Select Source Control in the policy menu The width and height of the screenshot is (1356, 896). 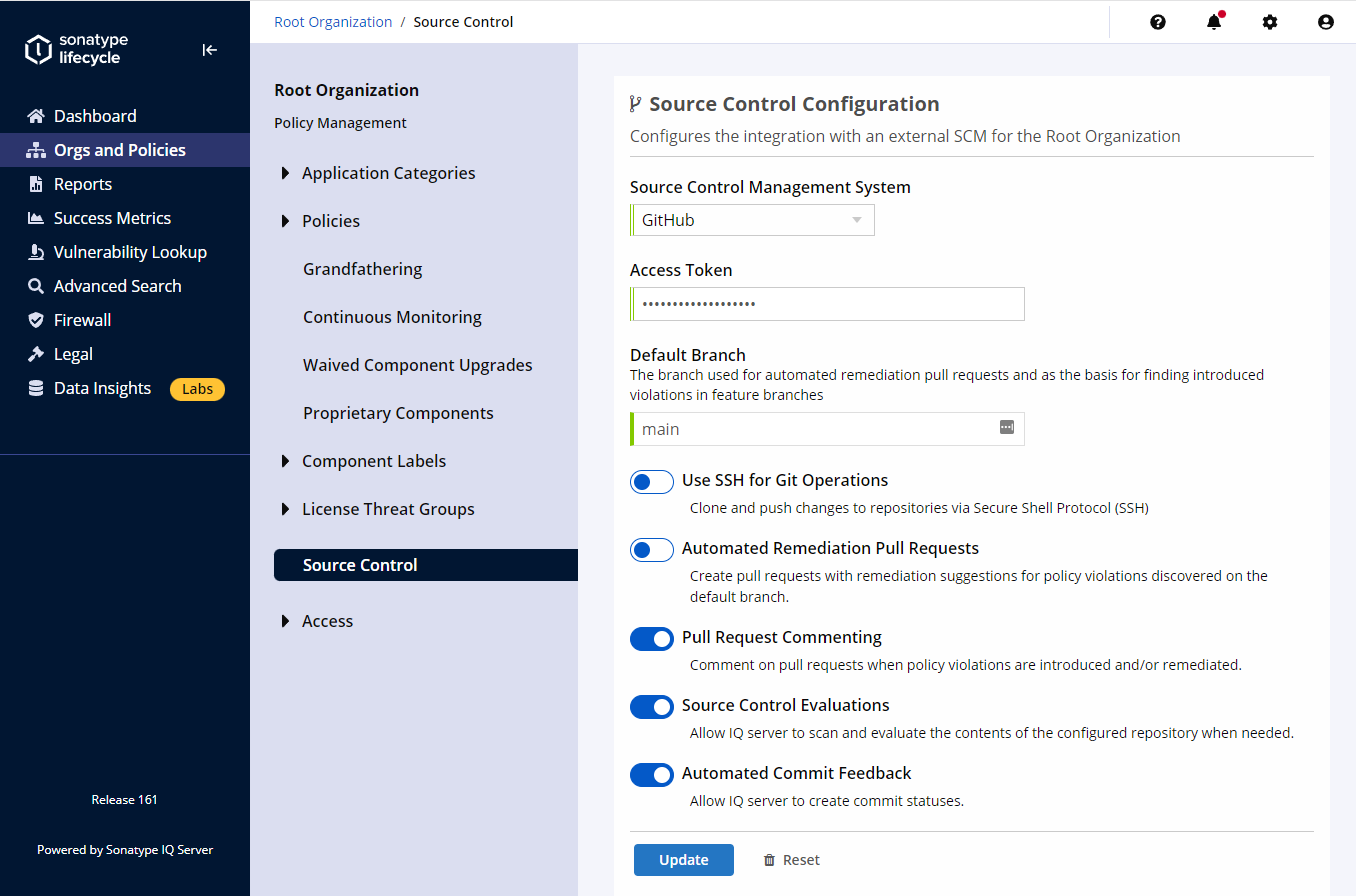pos(426,565)
